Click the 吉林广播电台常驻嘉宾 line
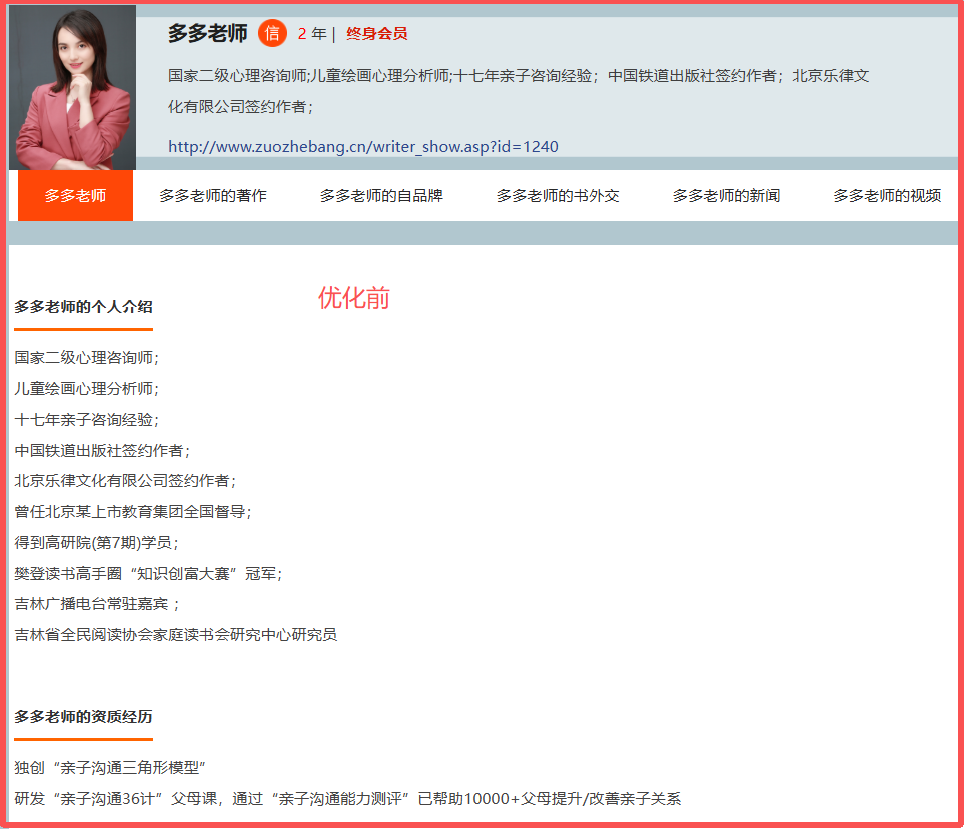Viewport: 964px width, 829px height. [x=97, y=603]
